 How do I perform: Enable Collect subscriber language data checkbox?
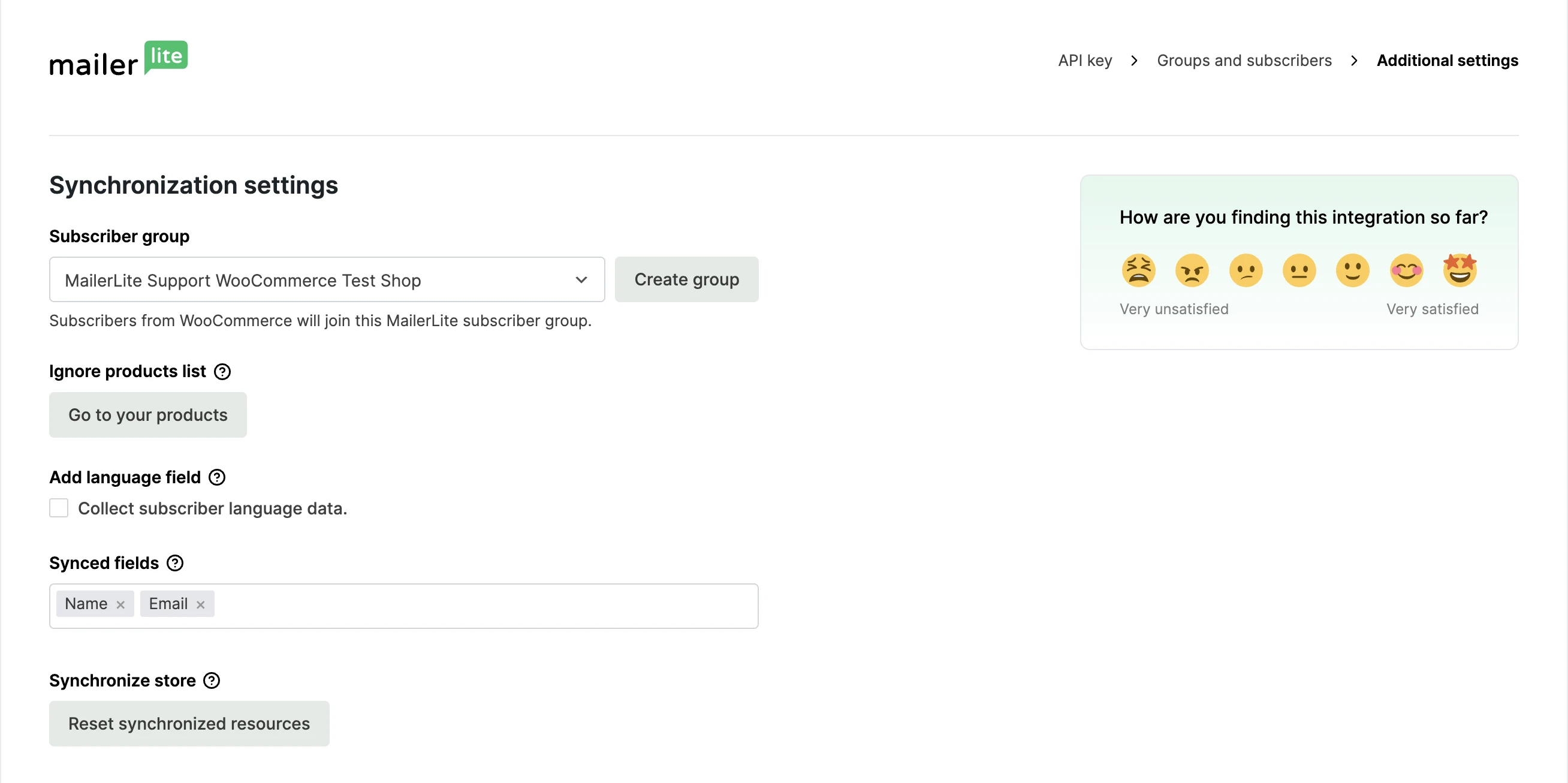point(58,508)
